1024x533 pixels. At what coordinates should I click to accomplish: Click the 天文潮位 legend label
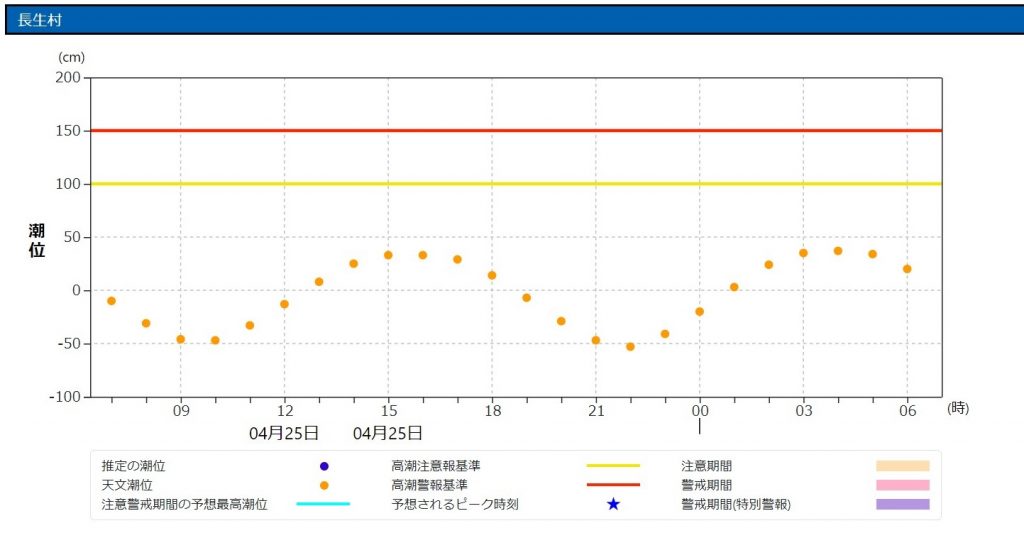[x=127, y=485]
